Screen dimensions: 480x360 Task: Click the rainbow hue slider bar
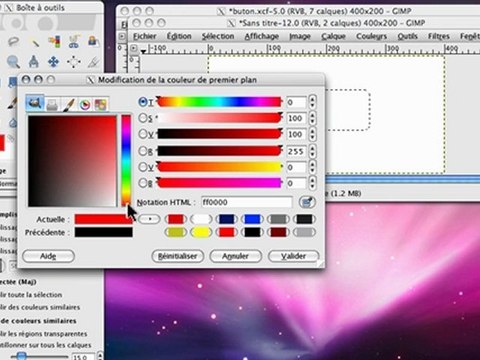point(219,102)
